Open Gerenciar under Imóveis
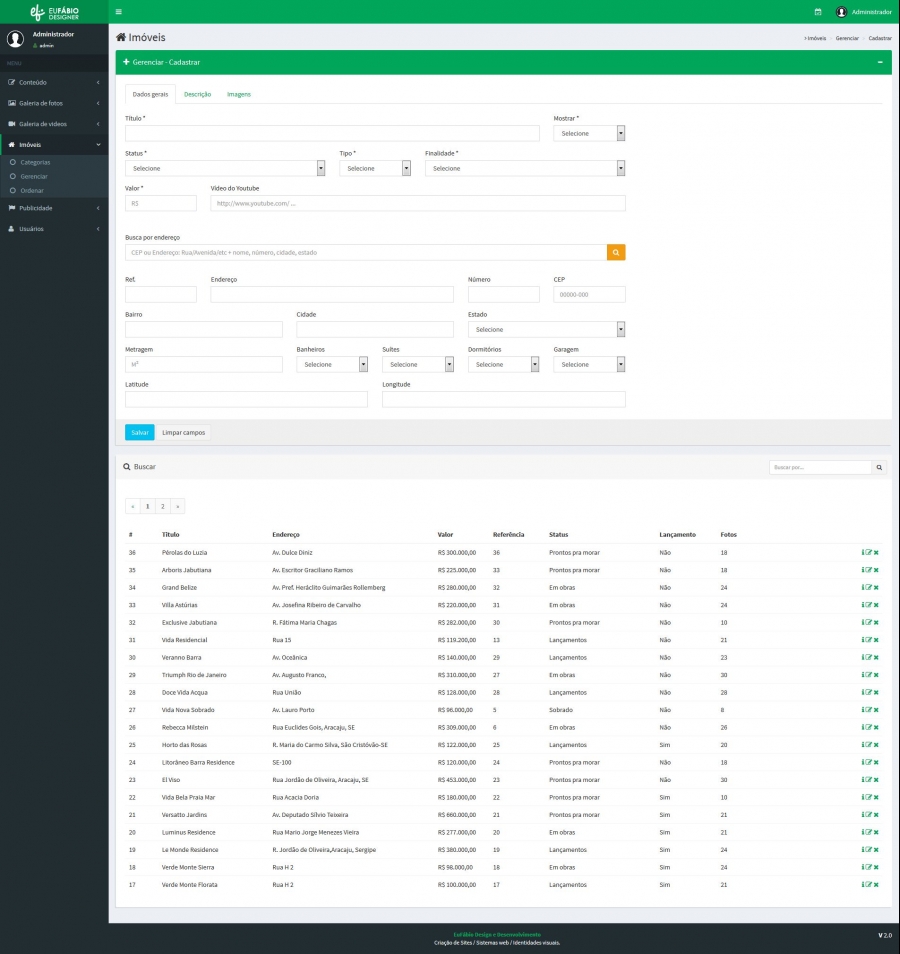The height and width of the screenshot is (954, 900). coord(33,176)
